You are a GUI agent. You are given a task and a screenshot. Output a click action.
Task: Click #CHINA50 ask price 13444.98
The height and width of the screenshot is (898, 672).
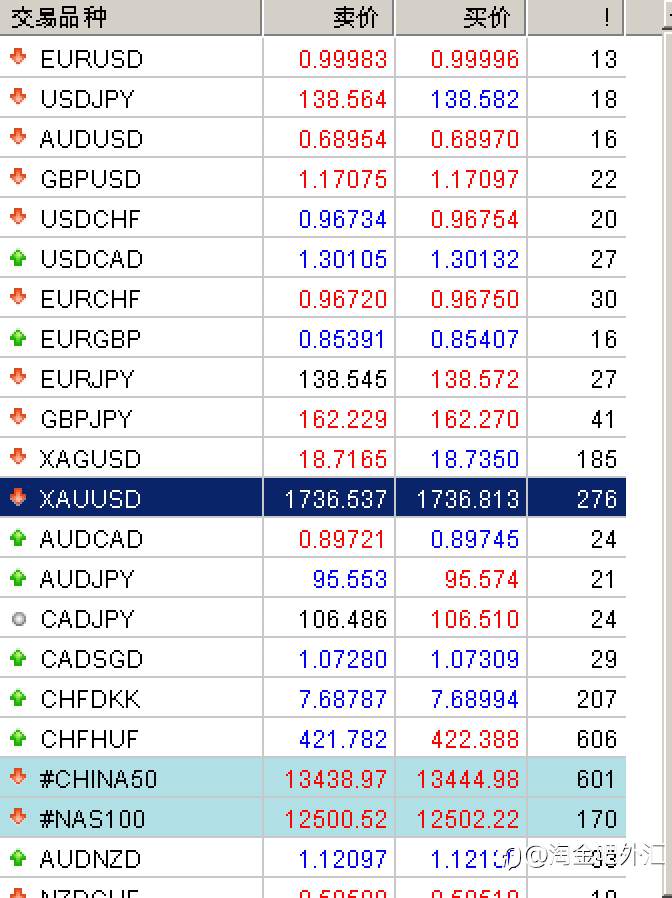click(x=467, y=779)
